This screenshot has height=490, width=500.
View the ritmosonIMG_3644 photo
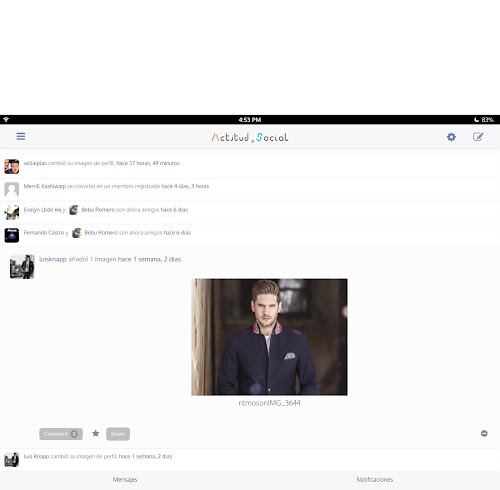pos(269,337)
